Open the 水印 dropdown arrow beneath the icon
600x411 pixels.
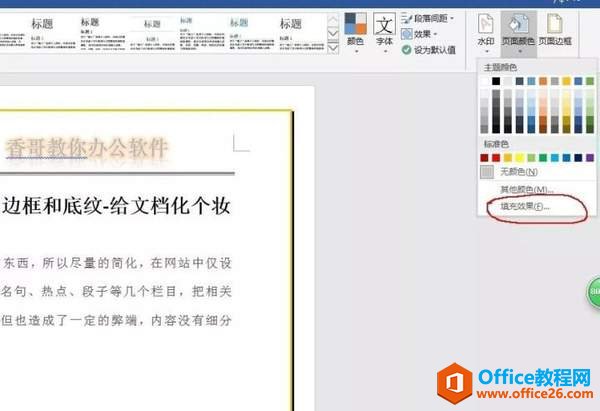(486, 52)
